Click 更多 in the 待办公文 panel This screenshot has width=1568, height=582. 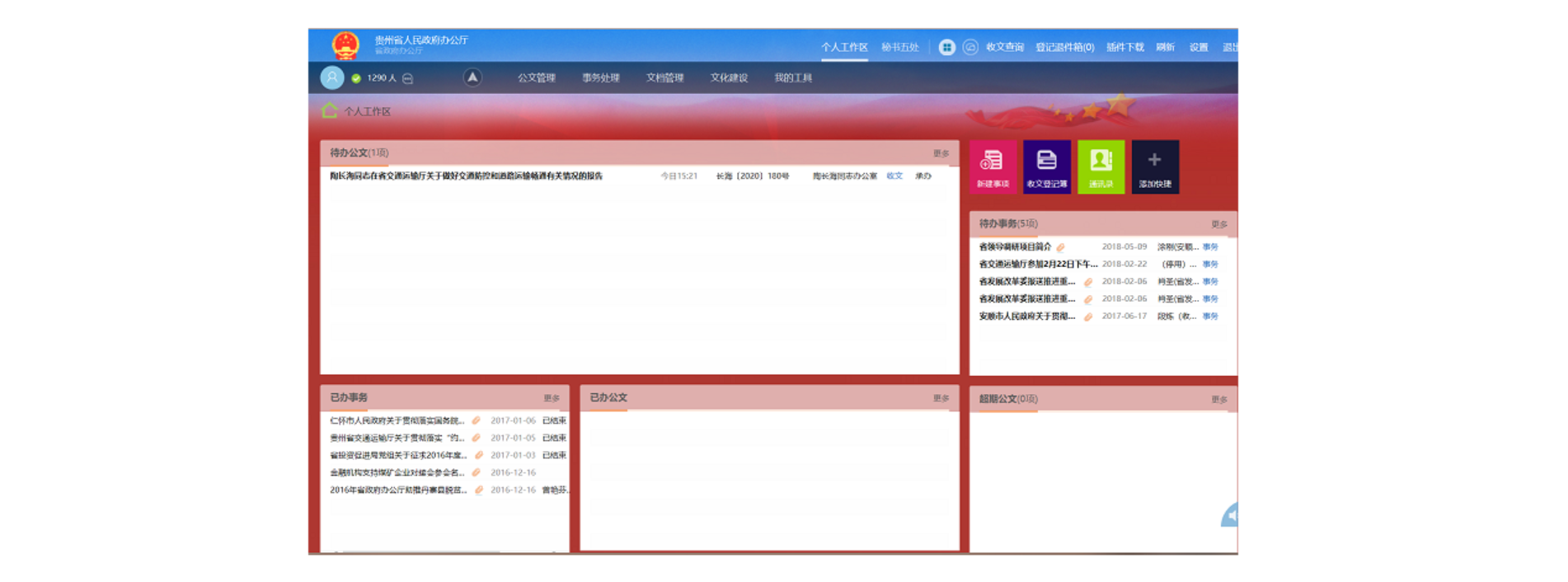tap(941, 153)
